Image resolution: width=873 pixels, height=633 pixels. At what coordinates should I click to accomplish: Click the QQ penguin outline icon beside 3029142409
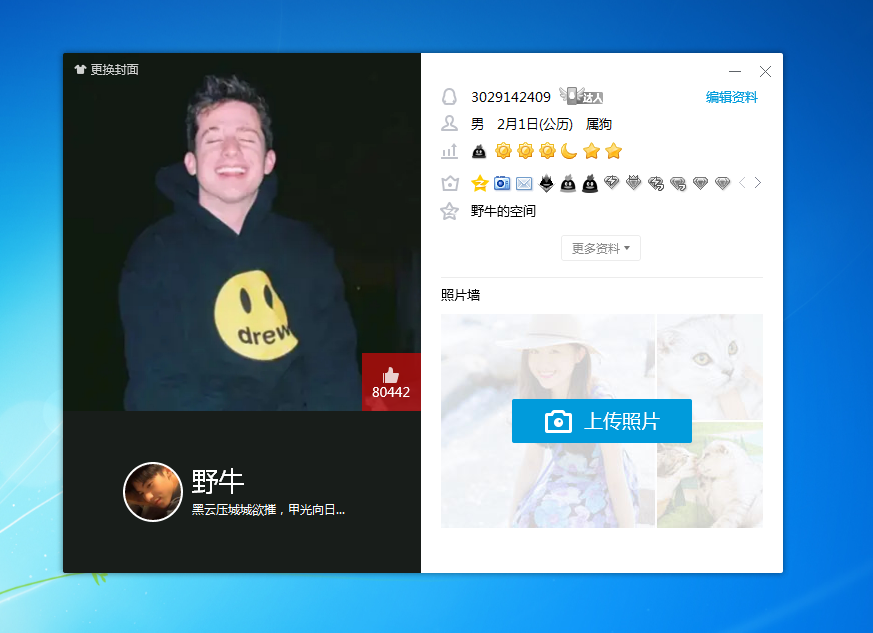[x=449, y=97]
